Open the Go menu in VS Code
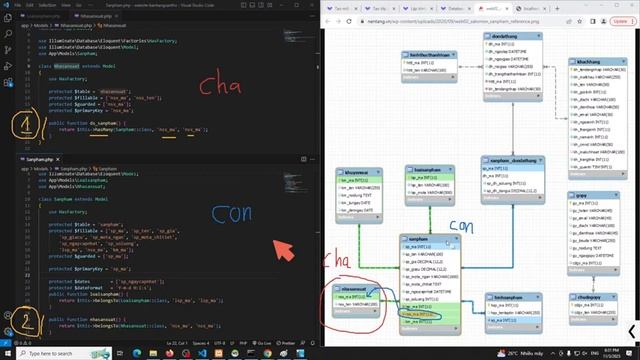The height and width of the screenshot is (360, 640). click(x=79, y=5)
